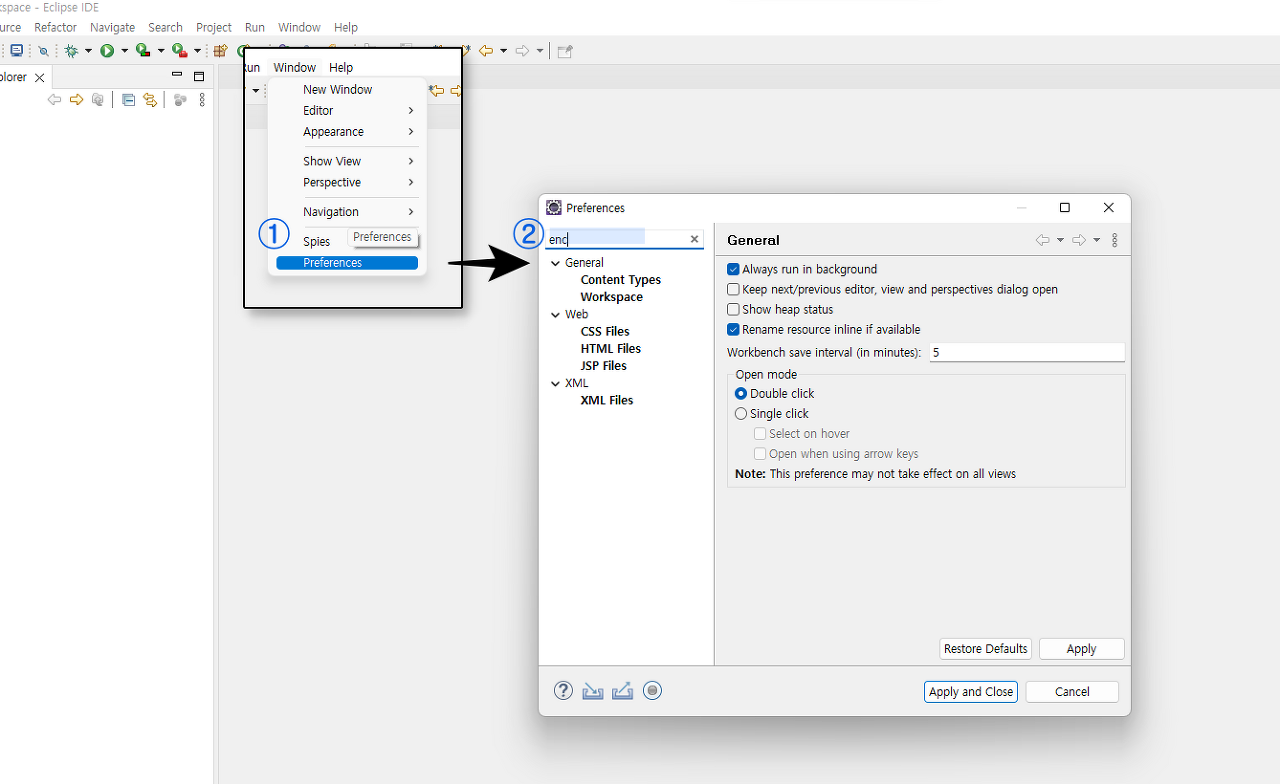Image resolution: width=1280 pixels, height=784 pixels.
Task: Click Explorer forward arrow icon
Action: [x=76, y=100]
